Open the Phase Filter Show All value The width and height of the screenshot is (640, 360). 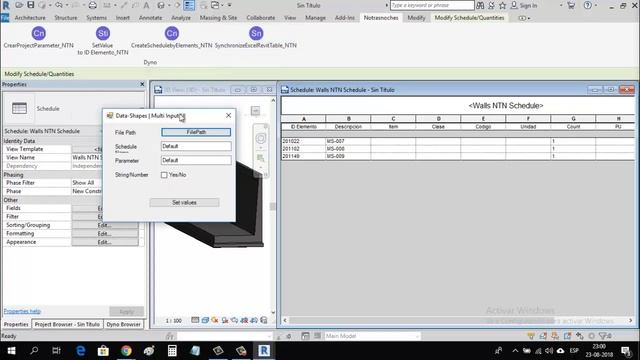click(x=87, y=183)
